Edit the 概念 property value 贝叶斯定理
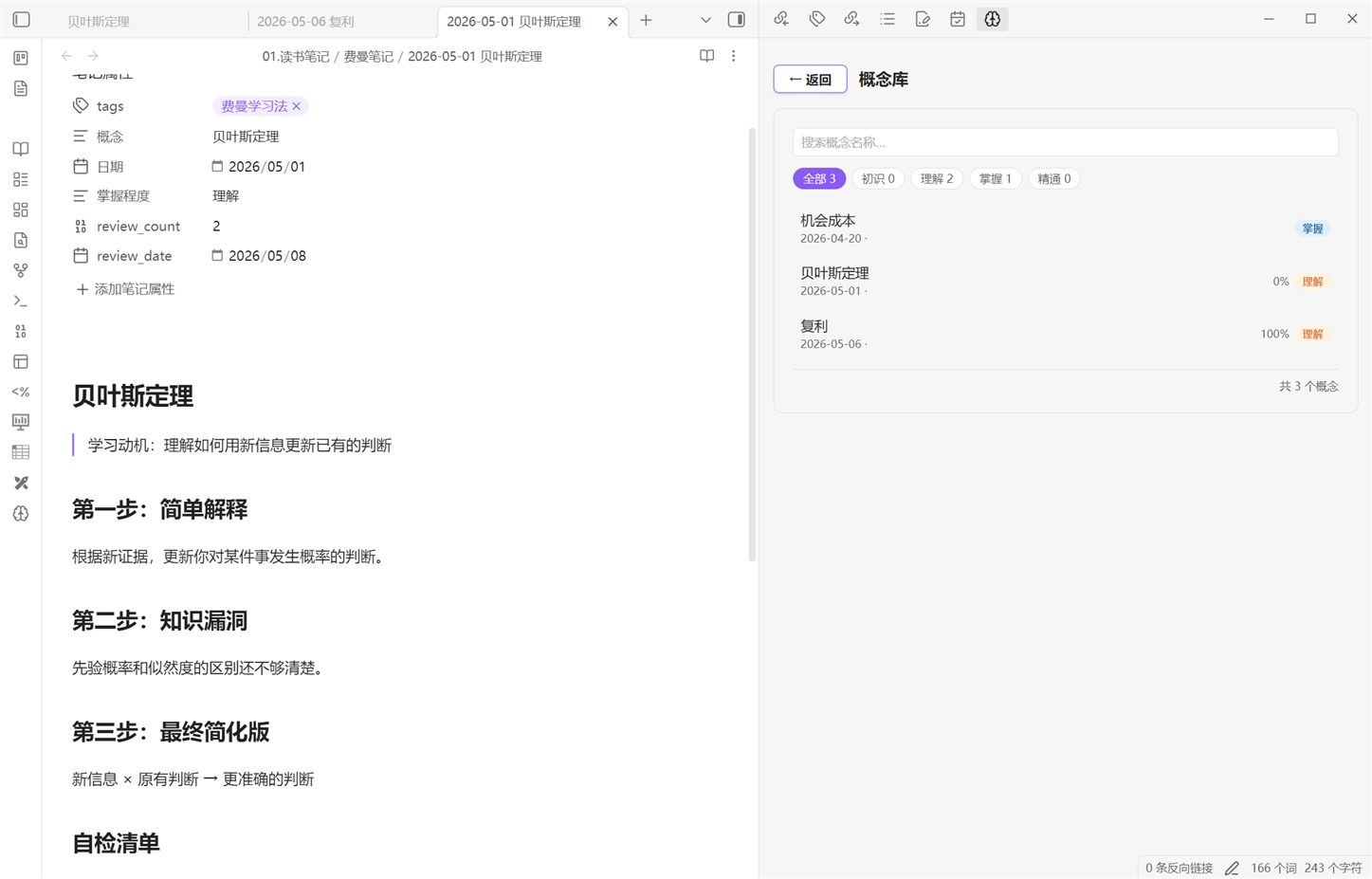 click(246, 137)
